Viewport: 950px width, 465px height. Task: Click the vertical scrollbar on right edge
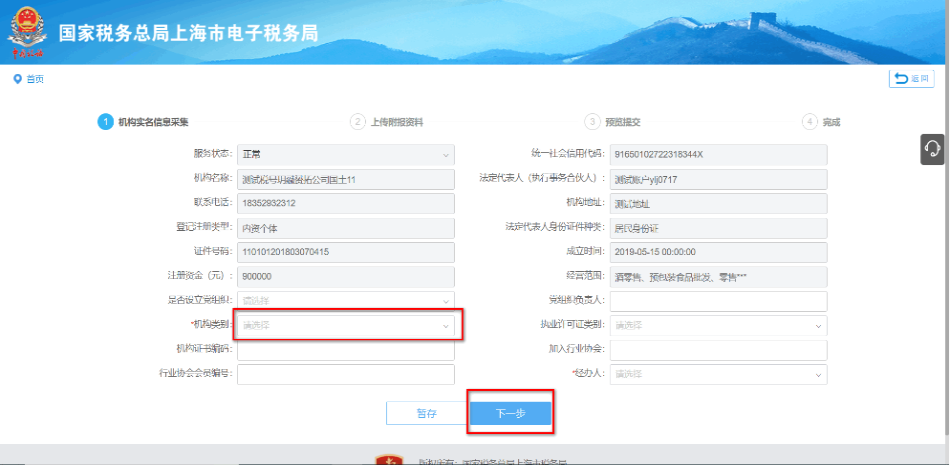point(947,218)
